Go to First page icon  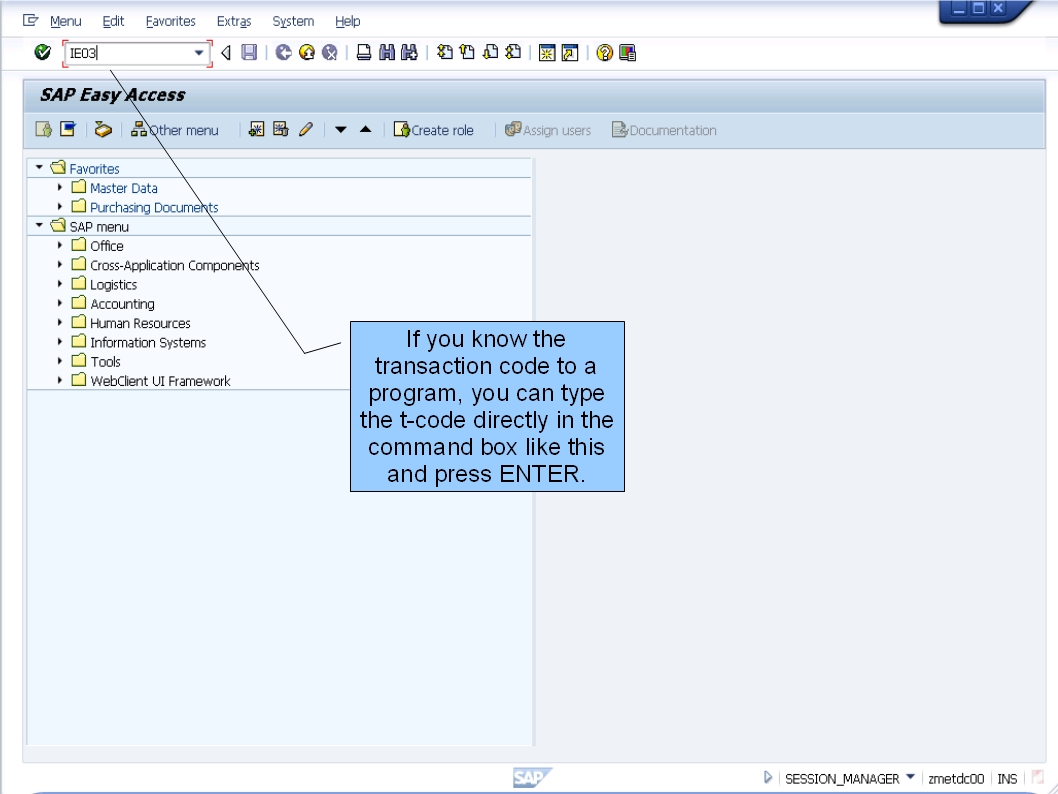pyautogui.click(x=445, y=53)
